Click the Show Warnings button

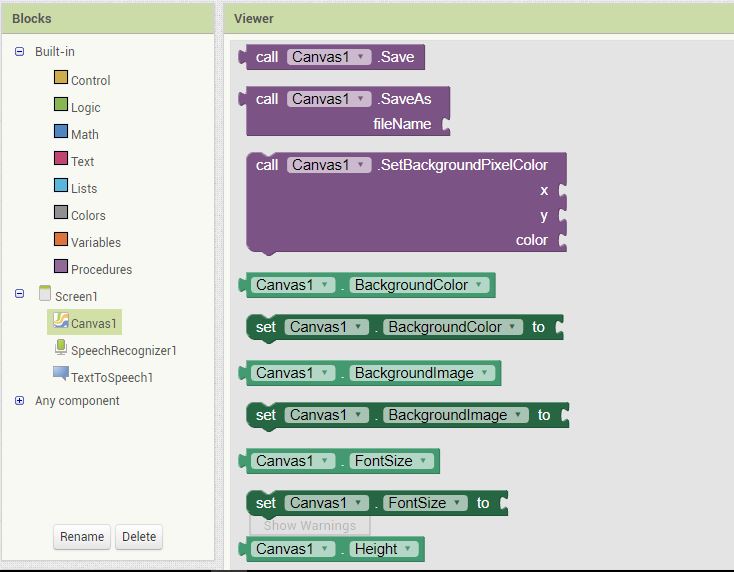310,525
